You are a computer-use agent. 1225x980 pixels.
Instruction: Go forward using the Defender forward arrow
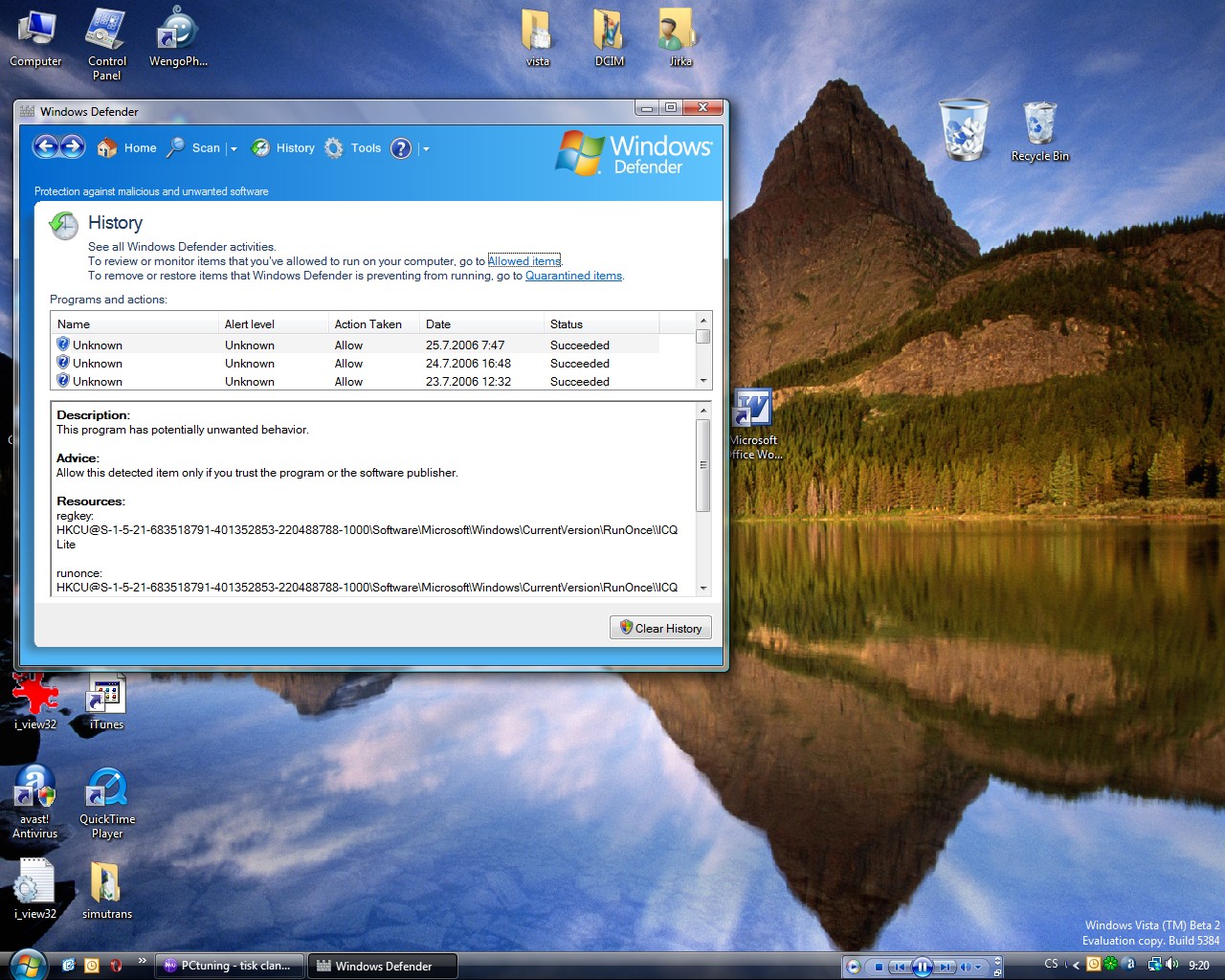[73, 146]
